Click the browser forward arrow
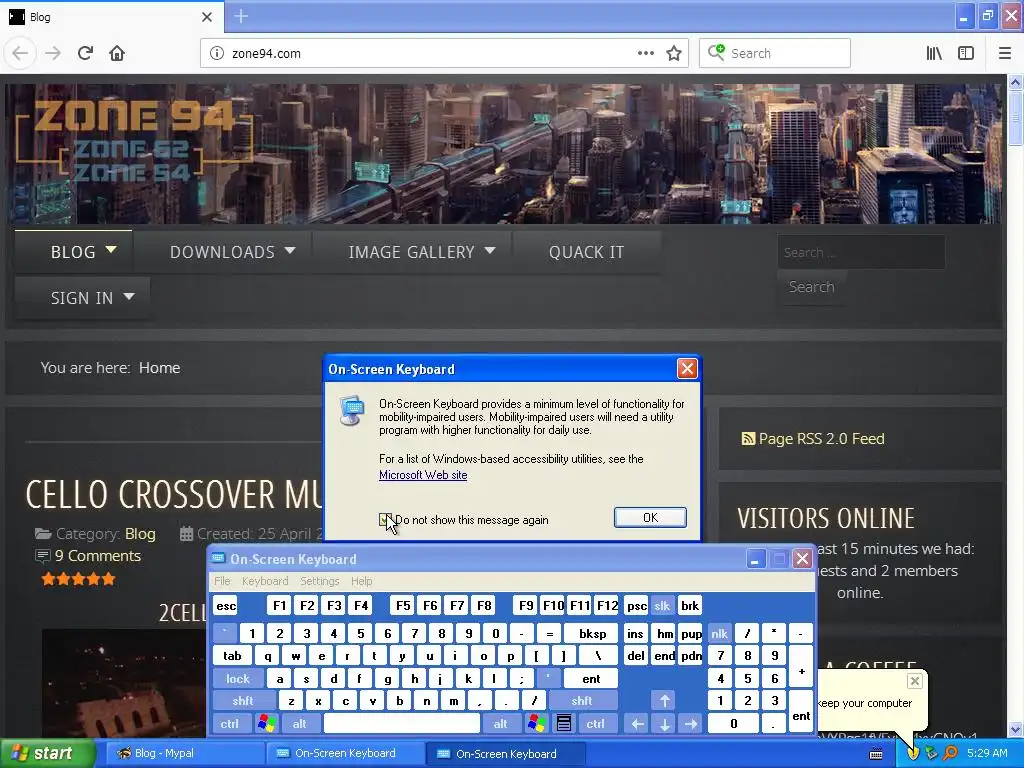The image size is (1024, 768). 53,53
